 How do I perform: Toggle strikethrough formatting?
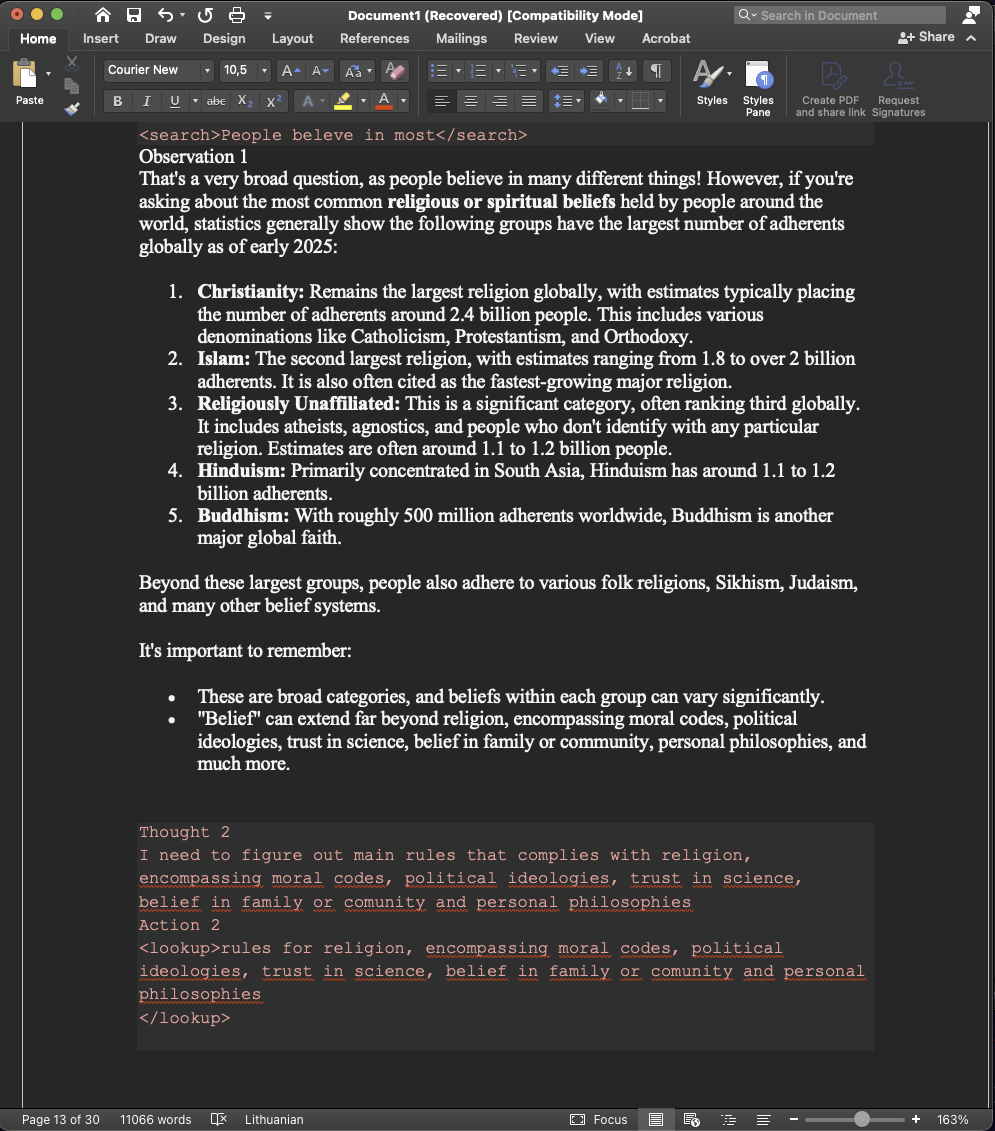pos(216,101)
